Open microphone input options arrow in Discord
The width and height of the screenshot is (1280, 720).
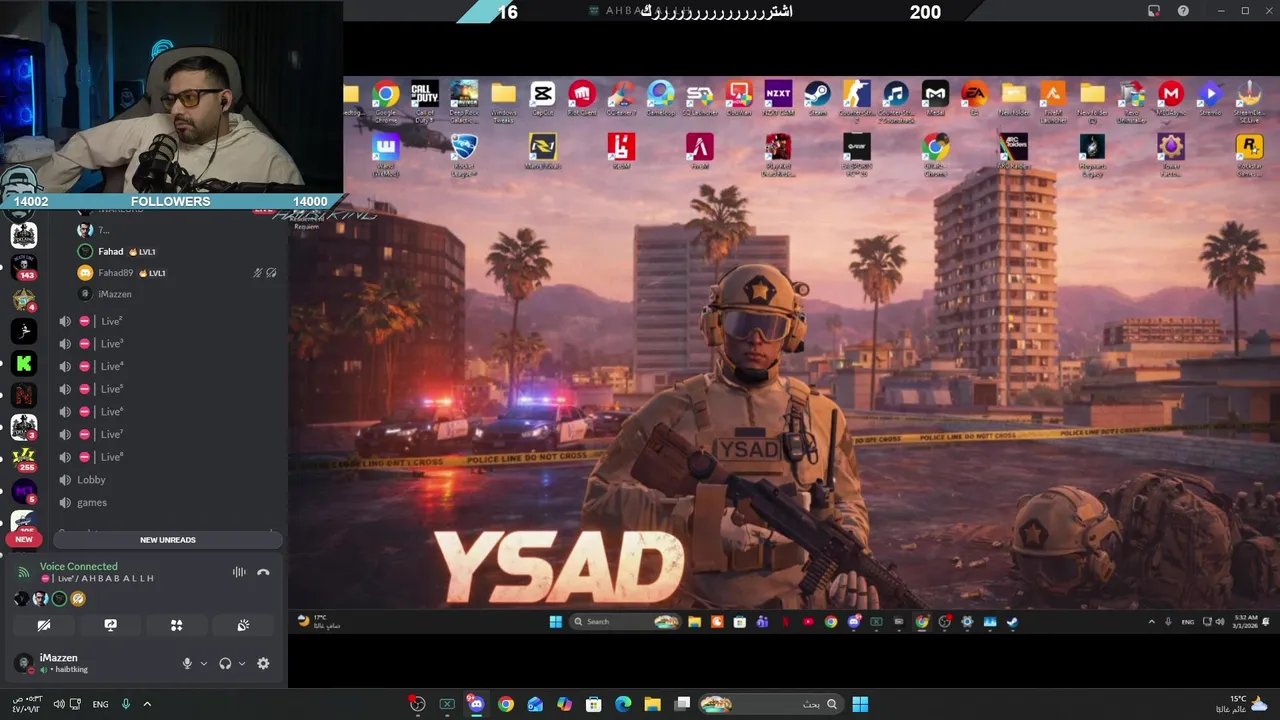[204, 663]
